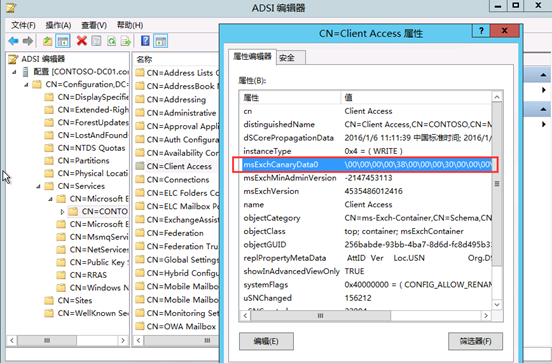The image size is (552, 363).
Task: Click the Forward arrow toolbar icon
Action: pyautogui.click(x=28, y=41)
